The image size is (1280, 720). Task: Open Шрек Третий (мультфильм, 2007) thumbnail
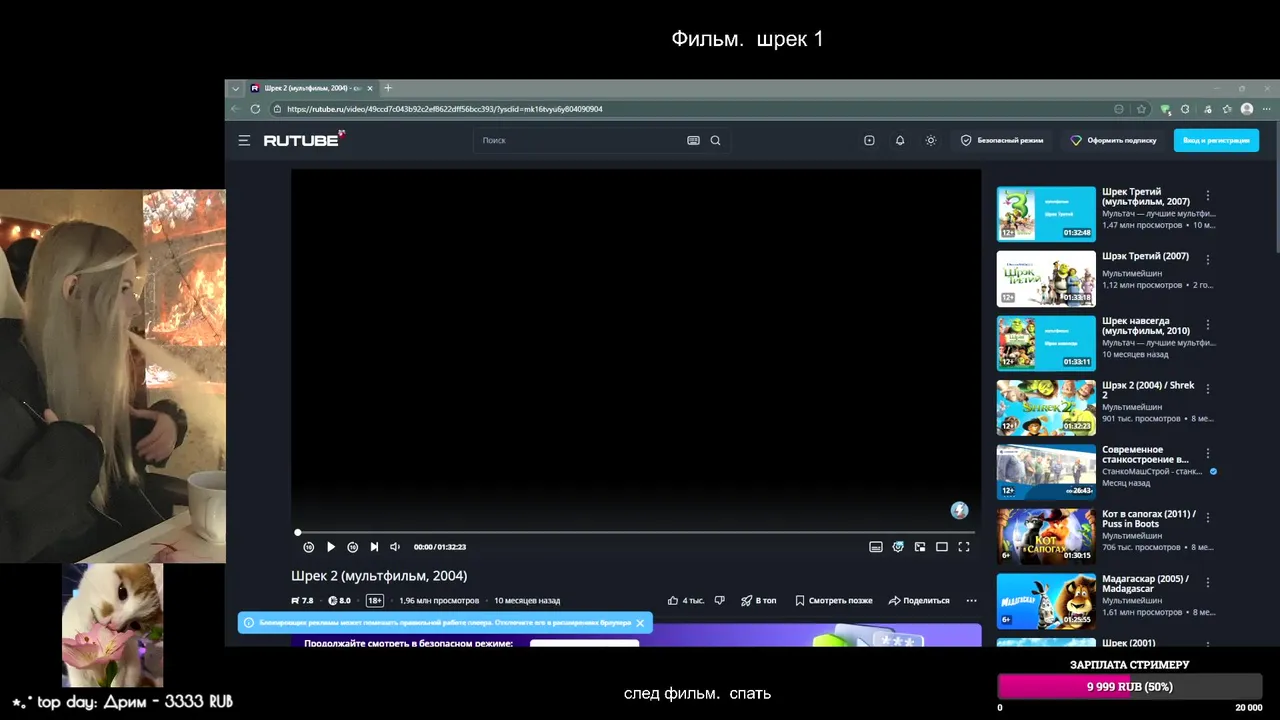point(1046,214)
